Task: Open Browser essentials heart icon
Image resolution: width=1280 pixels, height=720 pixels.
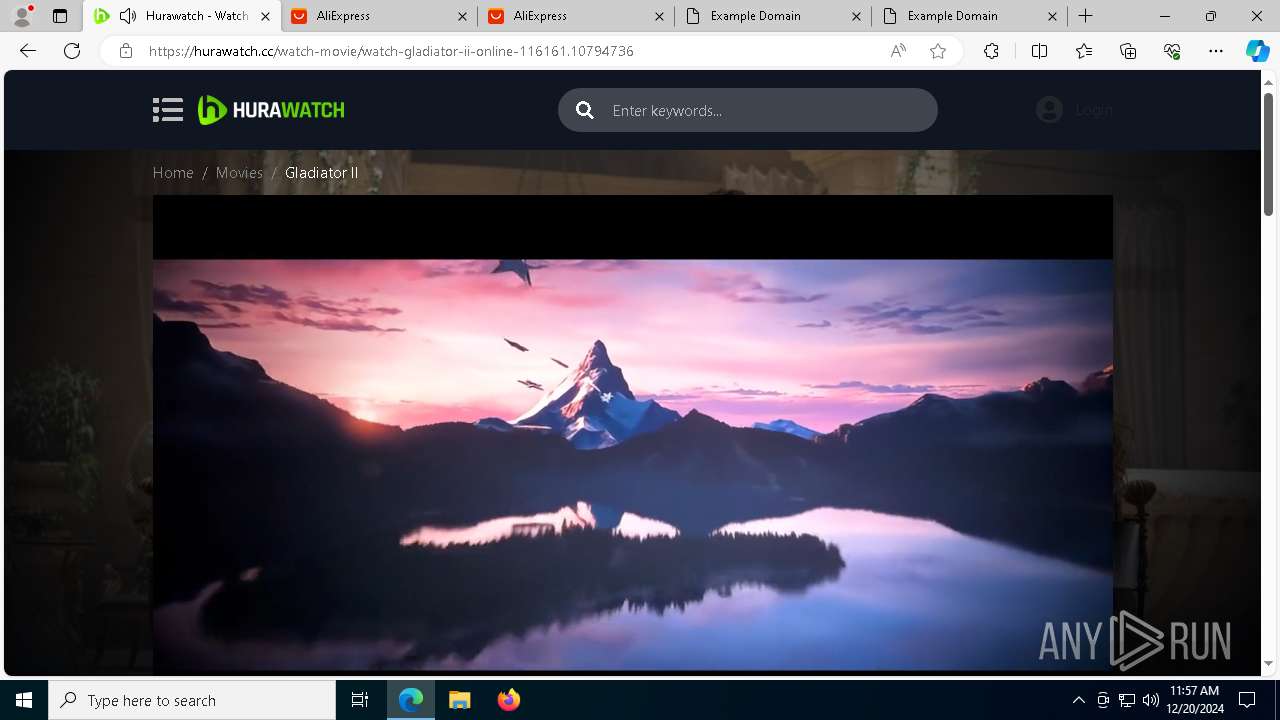Action: [x=1172, y=51]
